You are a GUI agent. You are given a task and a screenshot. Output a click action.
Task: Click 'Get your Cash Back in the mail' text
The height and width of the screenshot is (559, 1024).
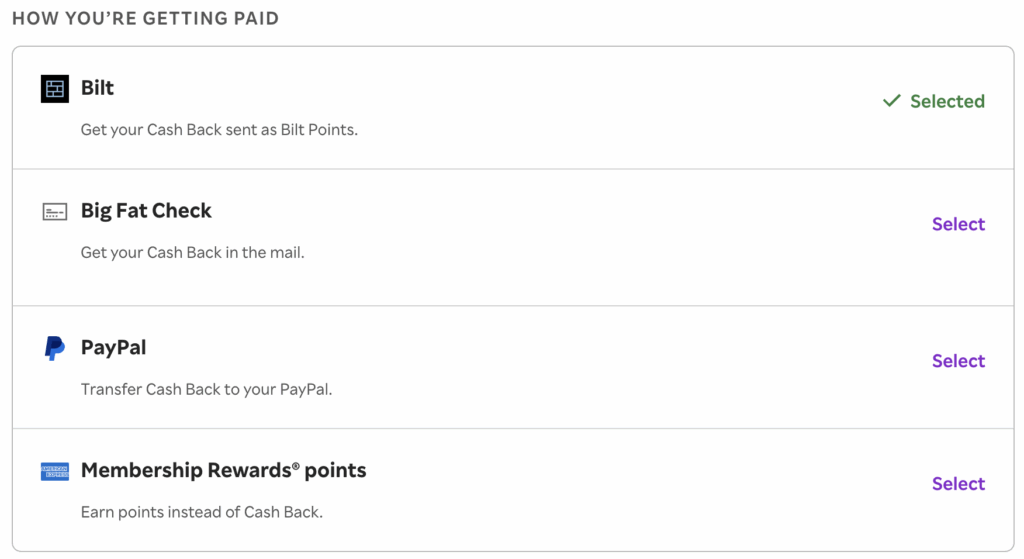(x=192, y=253)
